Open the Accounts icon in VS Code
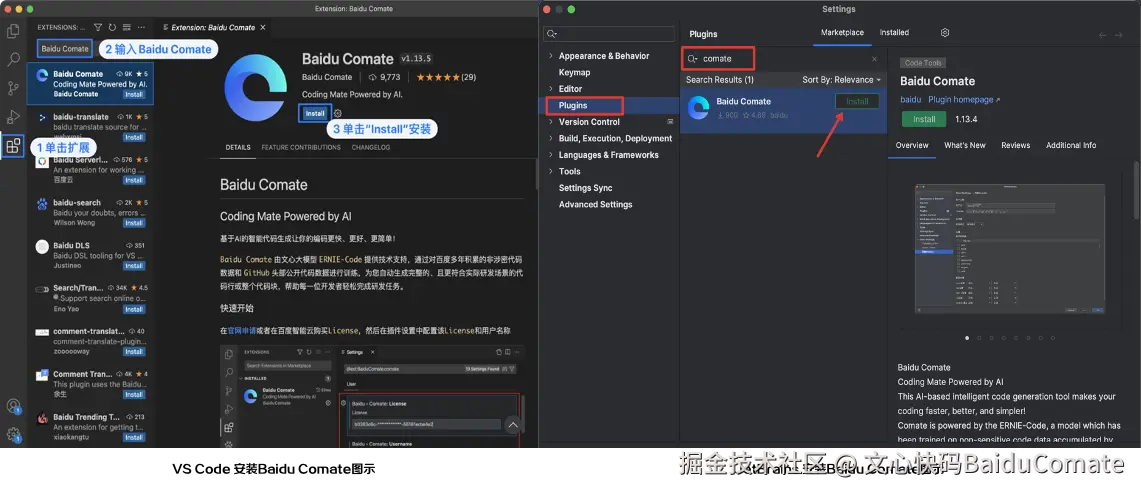 click(x=12, y=407)
